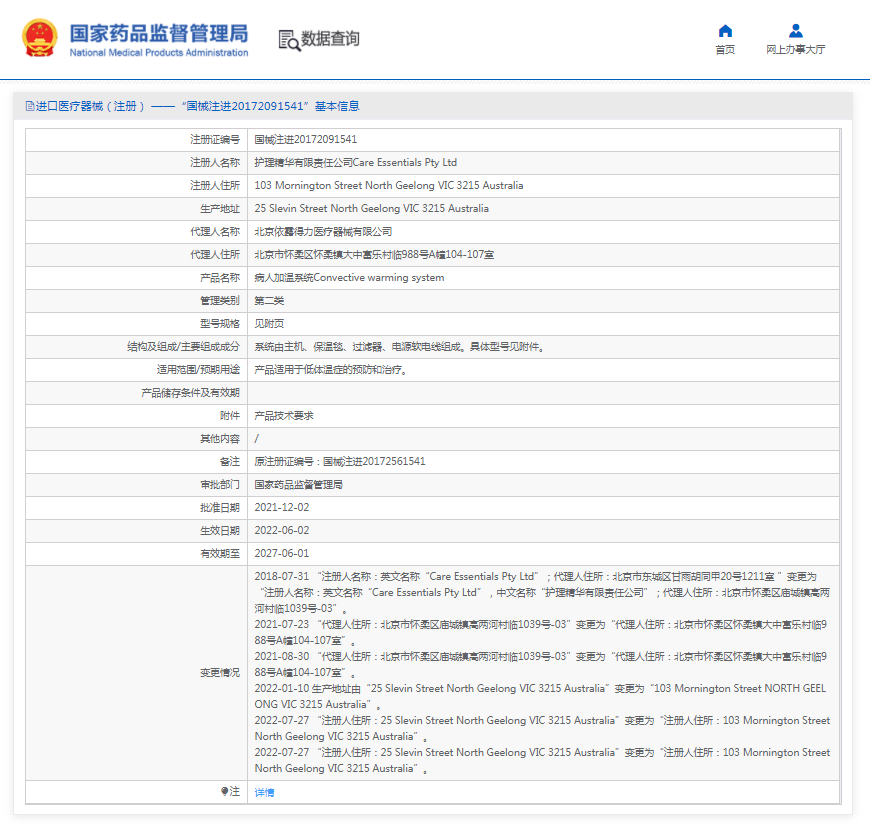Click the document icon before 进口医疗器械

tap(30, 106)
